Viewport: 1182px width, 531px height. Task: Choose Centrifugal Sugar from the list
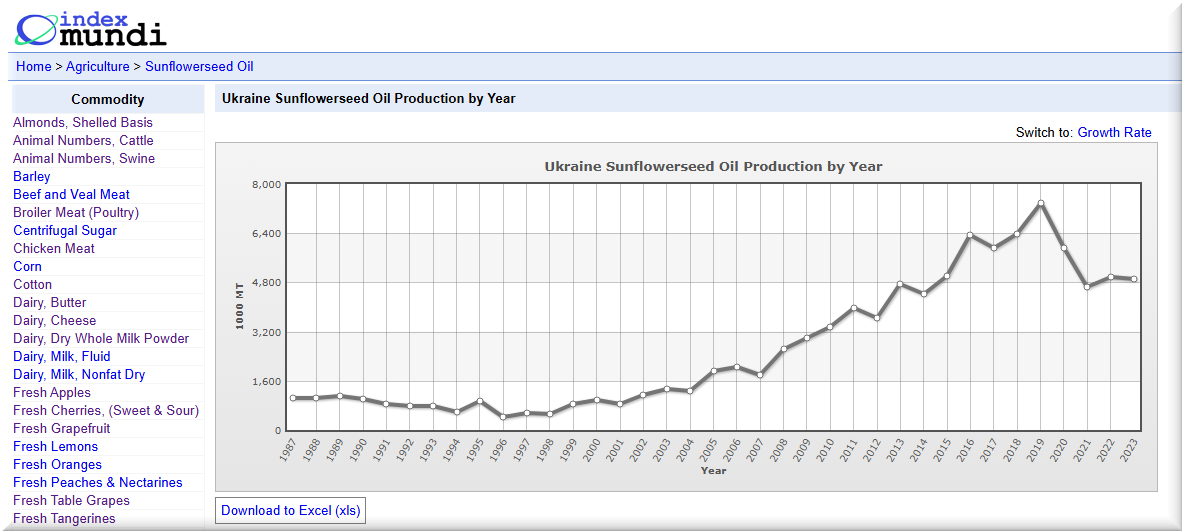pyautogui.click(x=65, y=230)
